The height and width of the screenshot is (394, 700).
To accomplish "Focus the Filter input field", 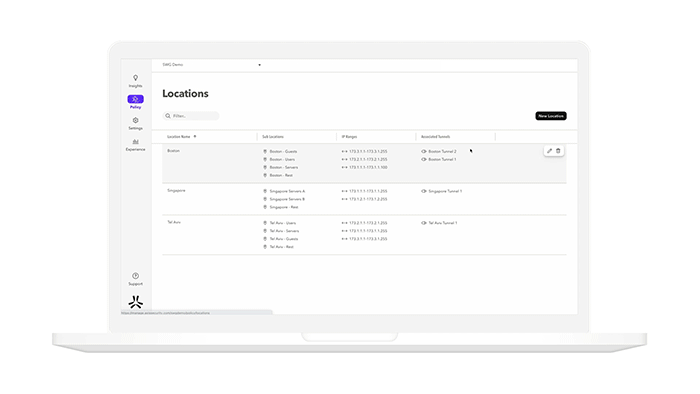I will 191,116.
